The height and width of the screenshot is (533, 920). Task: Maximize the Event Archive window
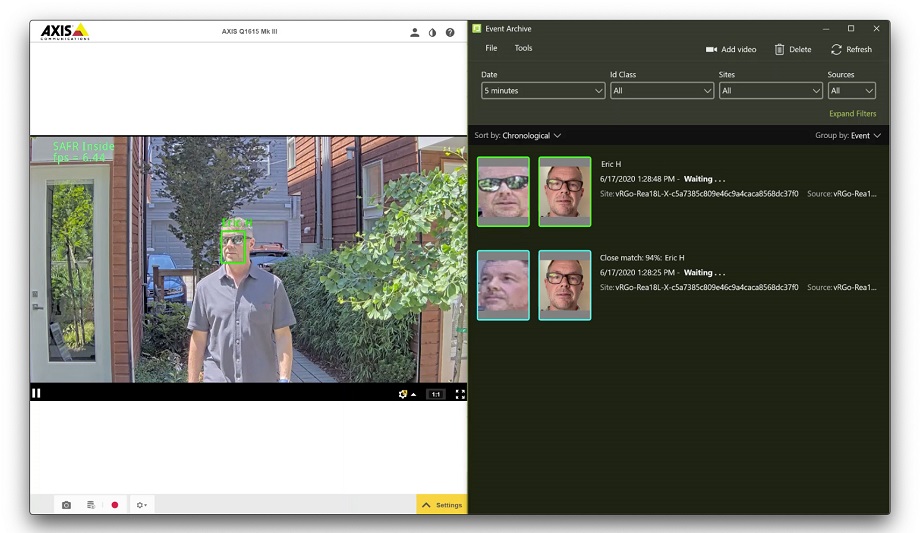point(851,28)
